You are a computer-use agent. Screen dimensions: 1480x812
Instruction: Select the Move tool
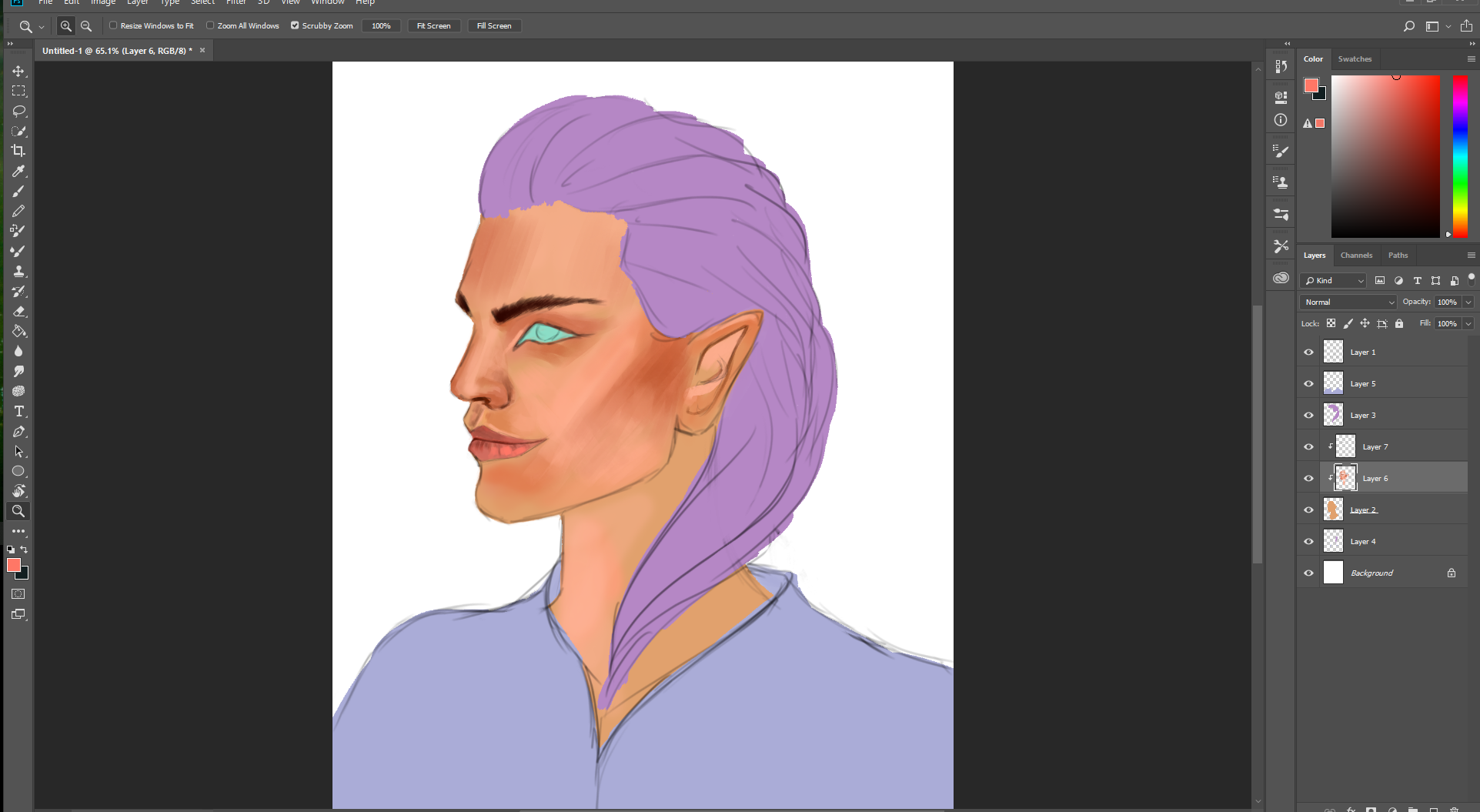(18, 71)
